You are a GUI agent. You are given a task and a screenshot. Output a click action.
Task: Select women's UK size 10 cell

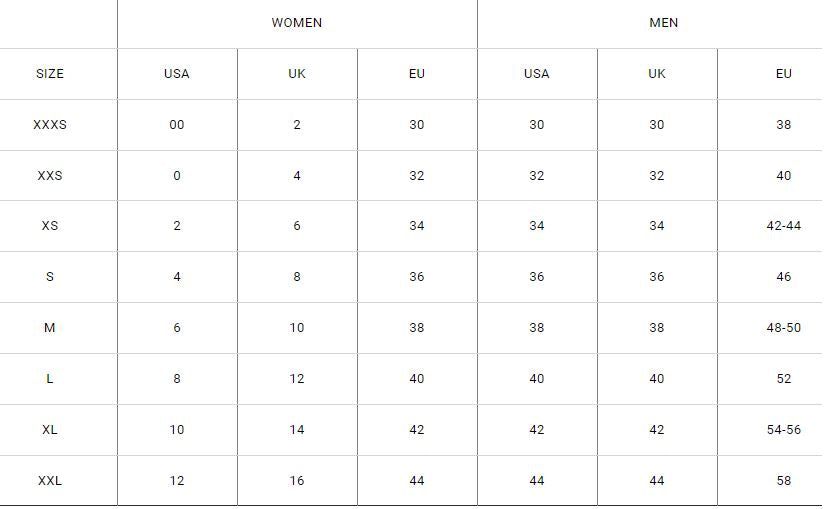tap(297, 328)
